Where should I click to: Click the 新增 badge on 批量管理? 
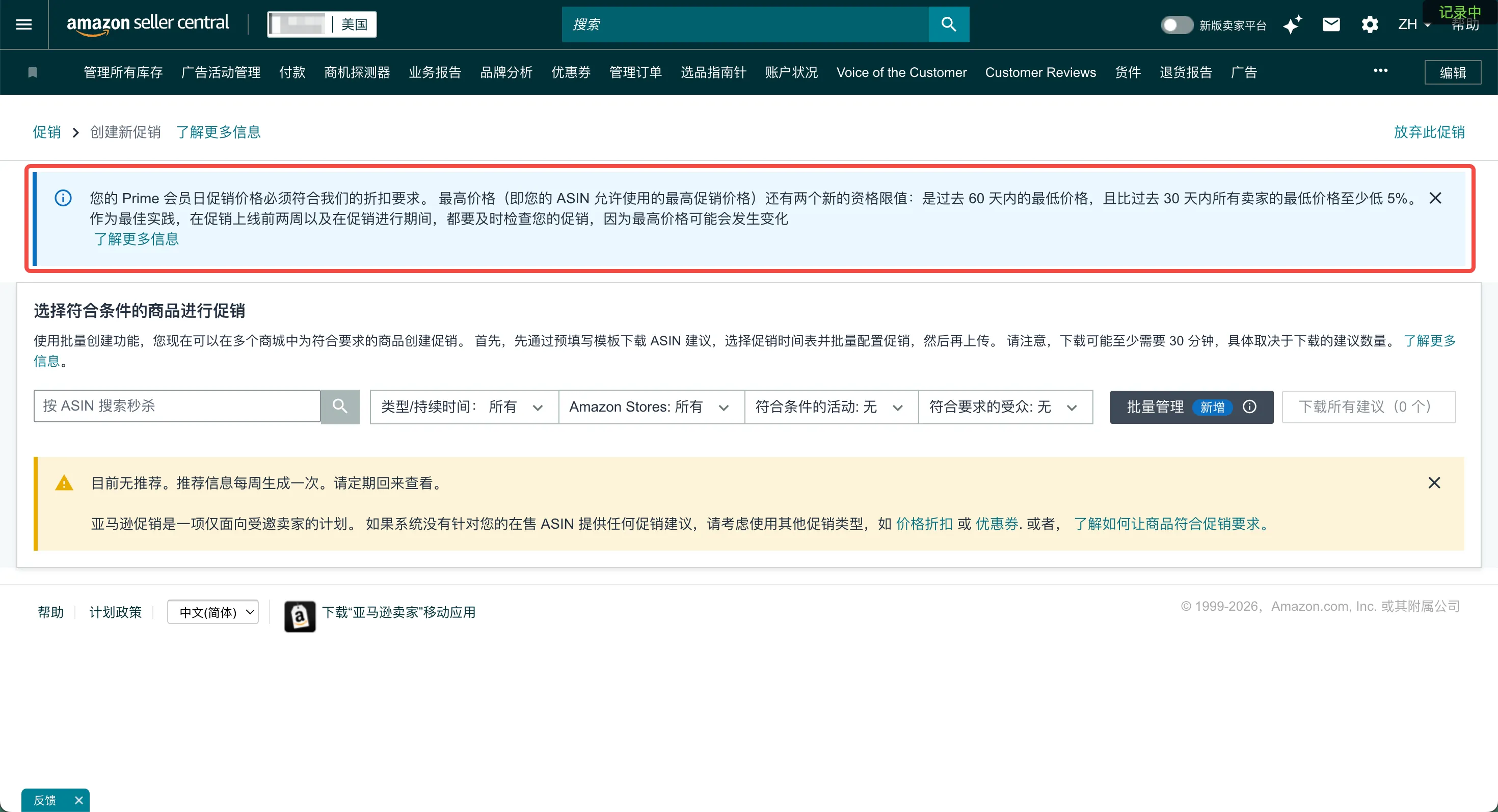[x=1213, y=408]
